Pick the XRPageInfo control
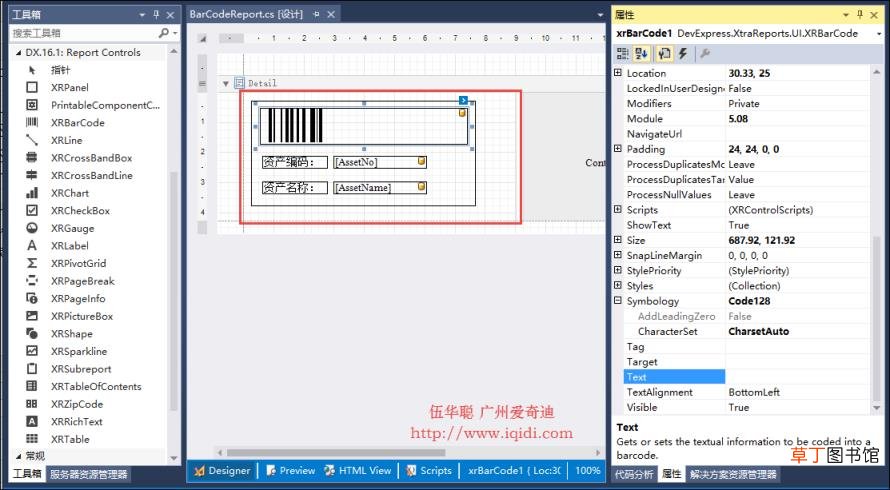The height and width of the screenshot is (490, 890). click(78, 299)
